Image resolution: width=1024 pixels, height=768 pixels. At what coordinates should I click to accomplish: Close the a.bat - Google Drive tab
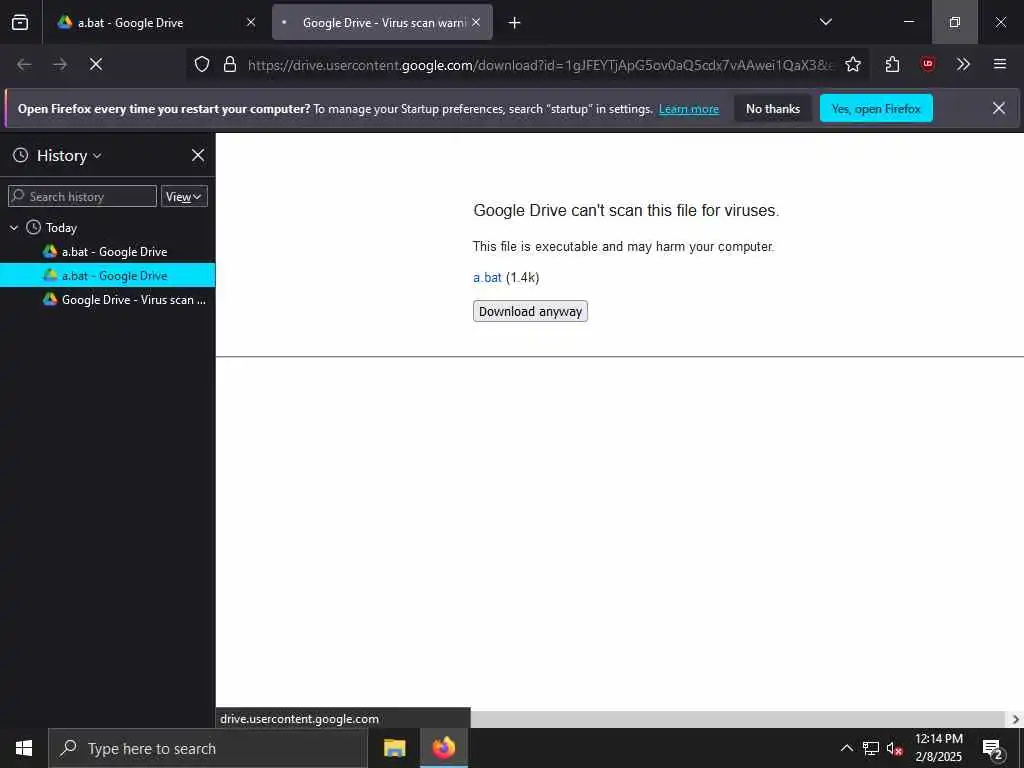[x=251, y=22]
